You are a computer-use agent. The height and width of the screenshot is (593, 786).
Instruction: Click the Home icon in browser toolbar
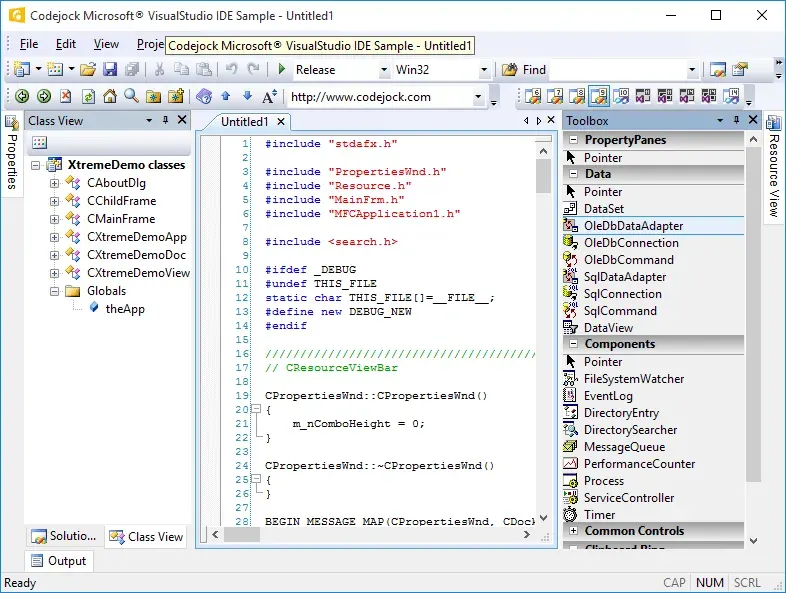tap(110, 96)
